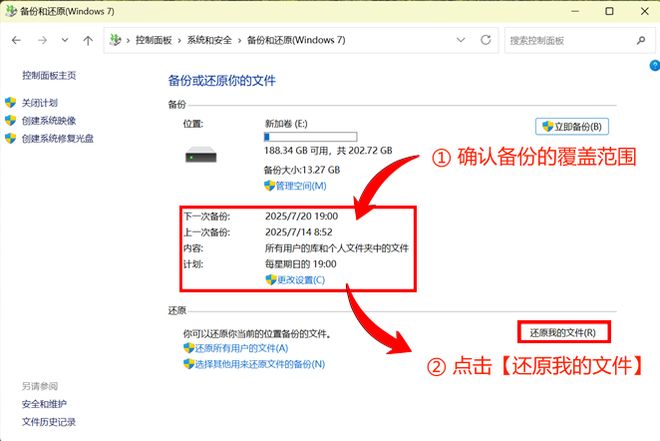This screenshot has width=660, height=441.
Task: Open help via the blue question icon
Action: click(655, 66)
